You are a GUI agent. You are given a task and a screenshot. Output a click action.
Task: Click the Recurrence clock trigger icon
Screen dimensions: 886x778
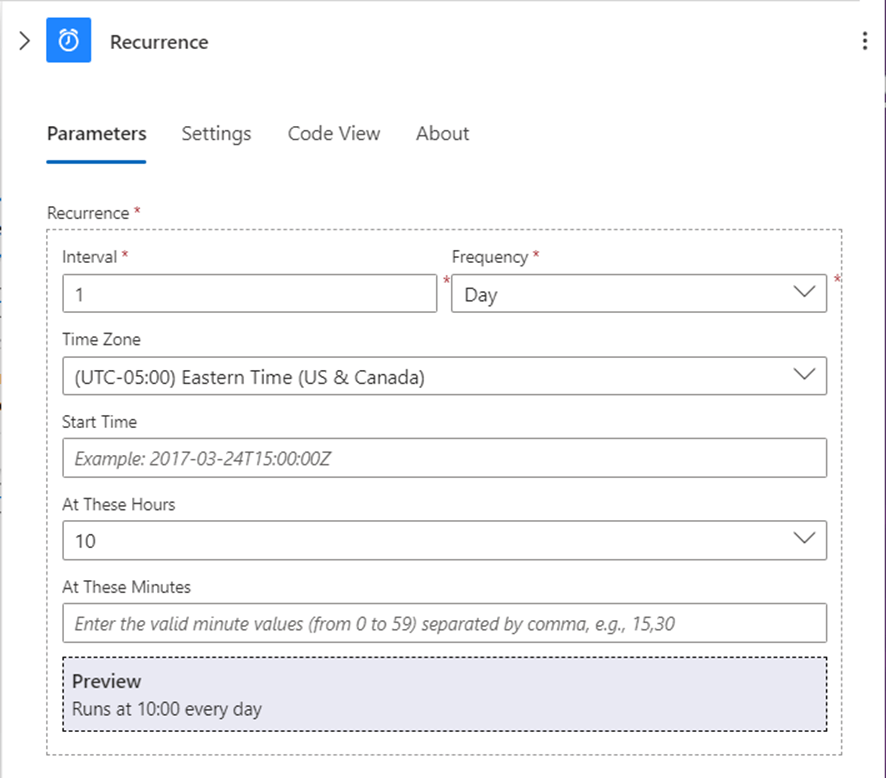[x=68, y=42]
